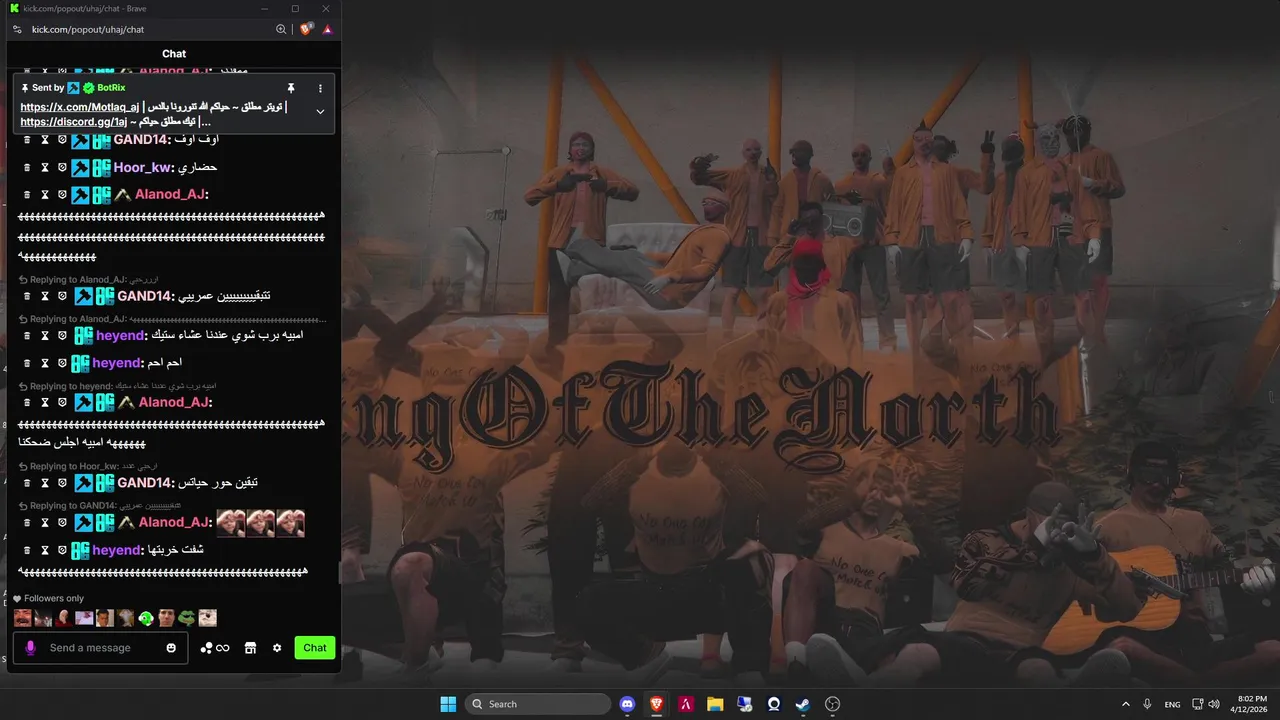Image resolution: width=1280 pixels, height=720 pixels.
Task: Expand the pinned message chevron
Action: (320, 111)
